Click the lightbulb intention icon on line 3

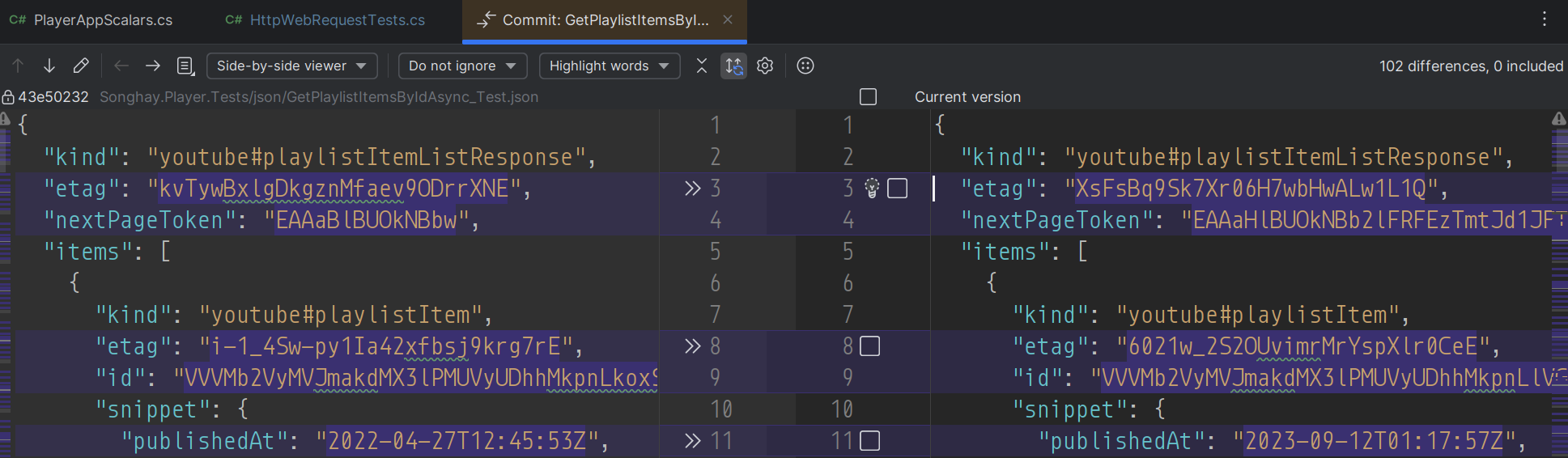point(872,189)
